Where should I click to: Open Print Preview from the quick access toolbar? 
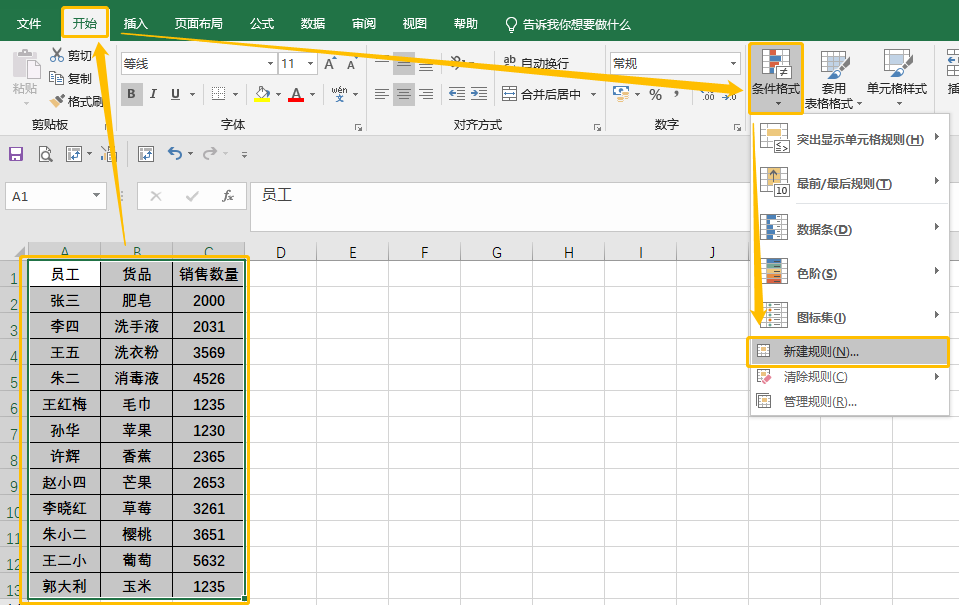tap(45, 154)
